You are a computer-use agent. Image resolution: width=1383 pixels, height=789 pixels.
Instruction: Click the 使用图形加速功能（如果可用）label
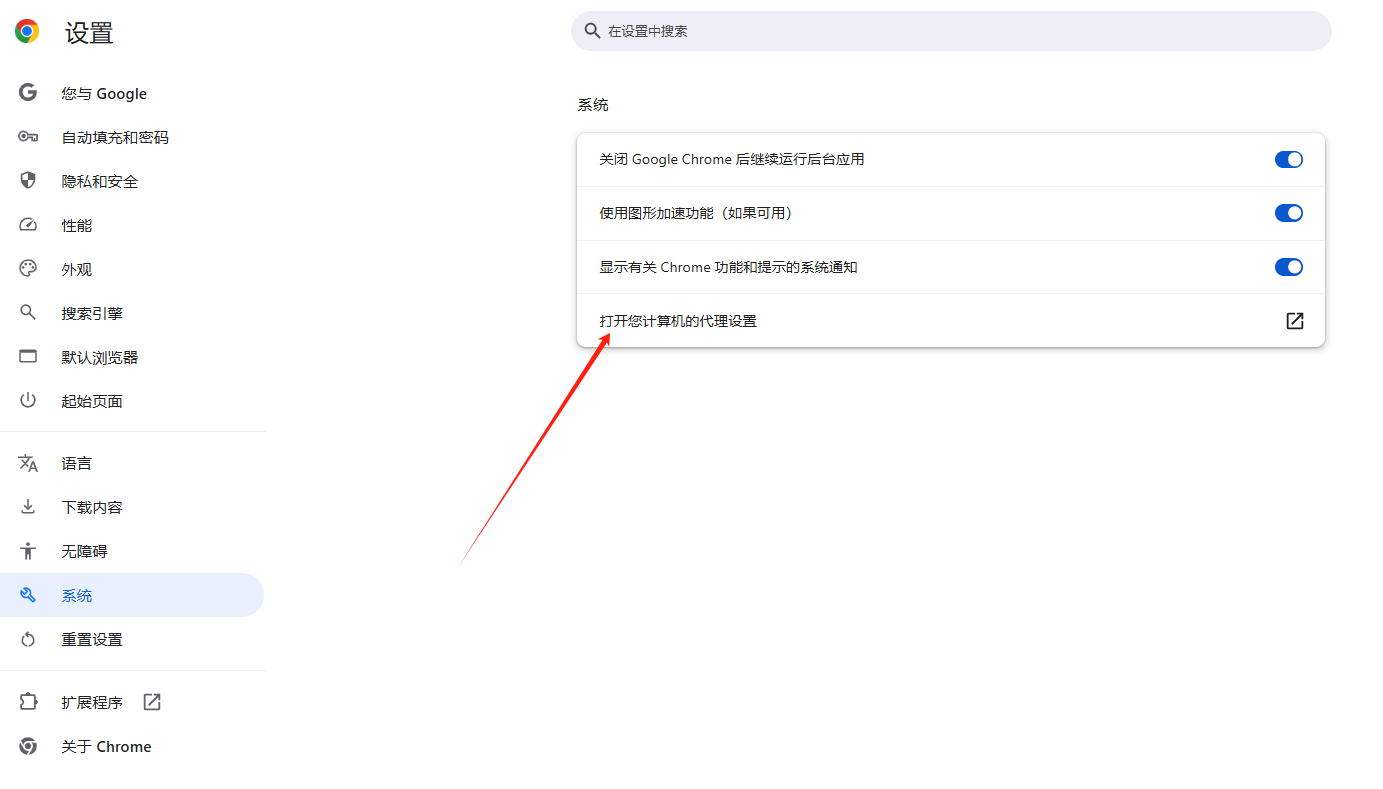(696, 213)
